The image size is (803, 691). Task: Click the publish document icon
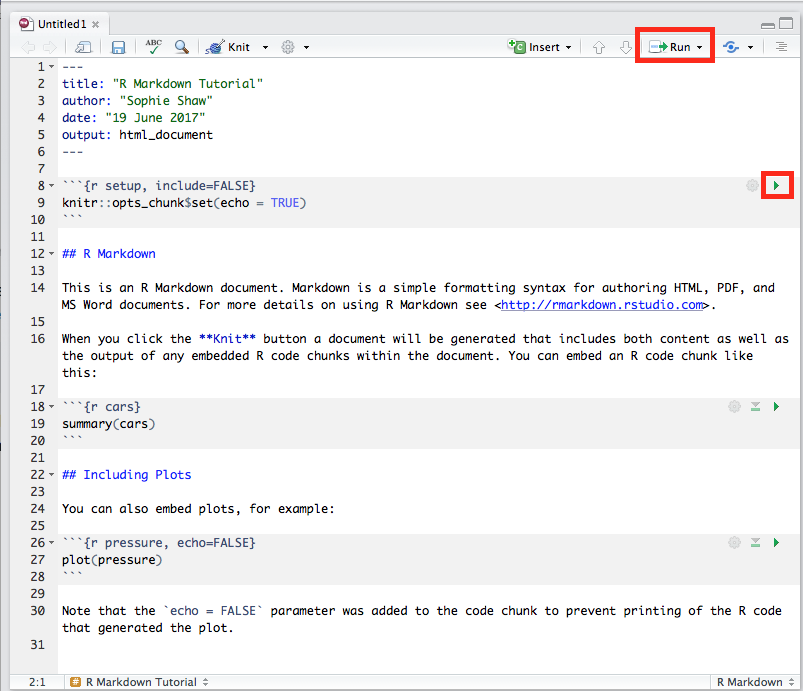(731, 47)
